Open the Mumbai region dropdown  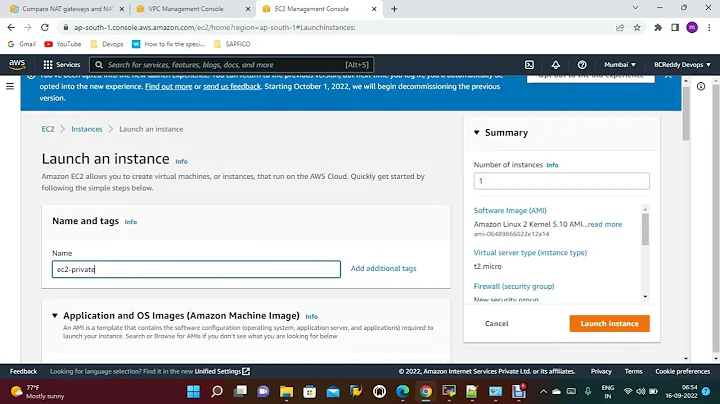620,65
